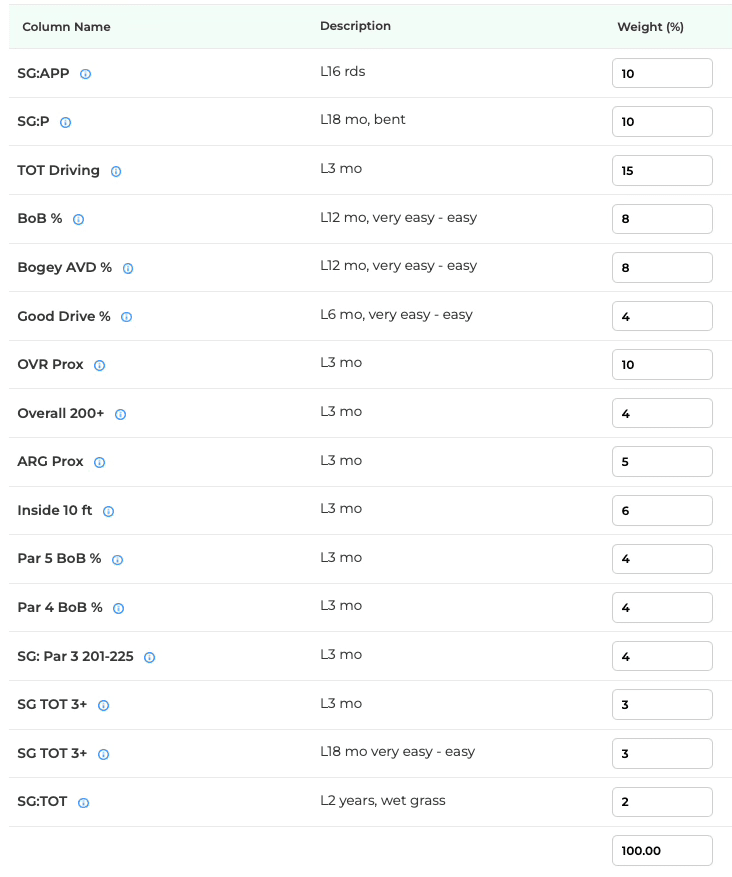Click the OVR Prox info icon

coord(100,365)
